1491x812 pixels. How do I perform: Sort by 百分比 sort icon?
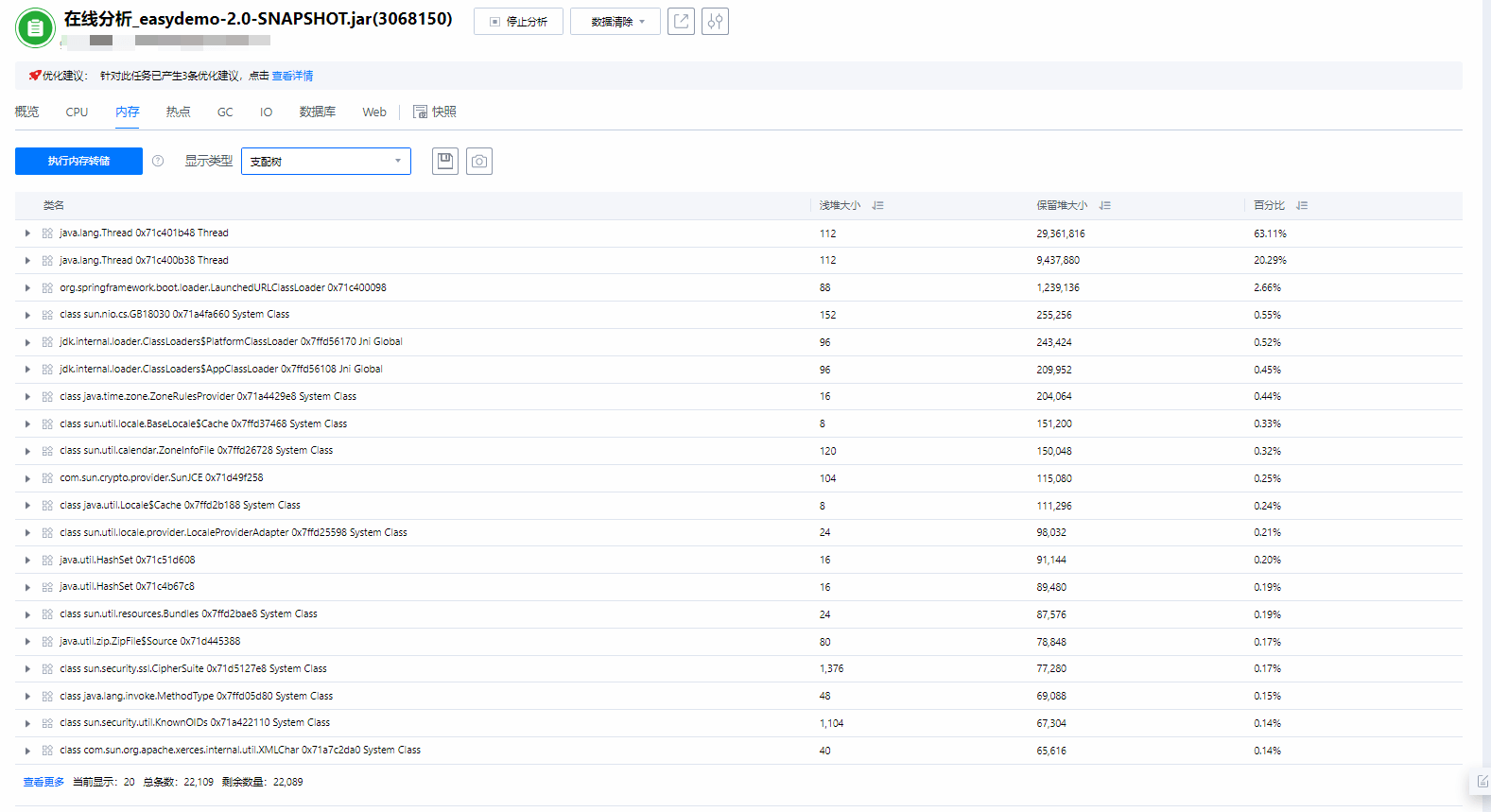[x=1302, y=205]
